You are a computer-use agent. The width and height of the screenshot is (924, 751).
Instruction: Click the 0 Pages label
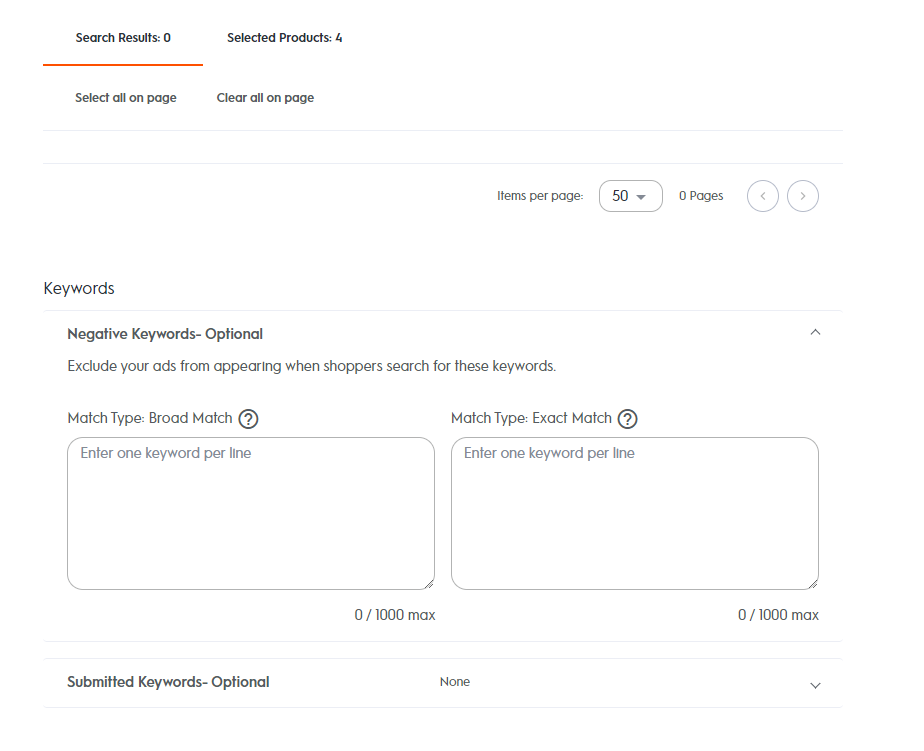click(x=701, y=196)
